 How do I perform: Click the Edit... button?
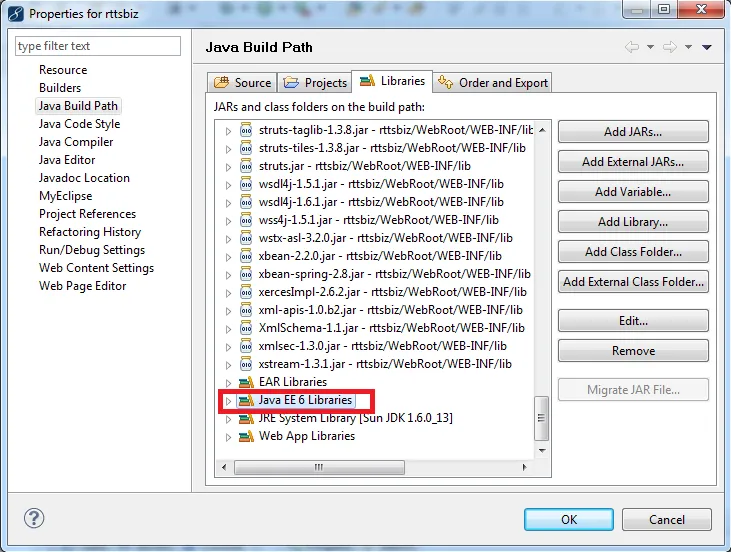tap(633, 321)
